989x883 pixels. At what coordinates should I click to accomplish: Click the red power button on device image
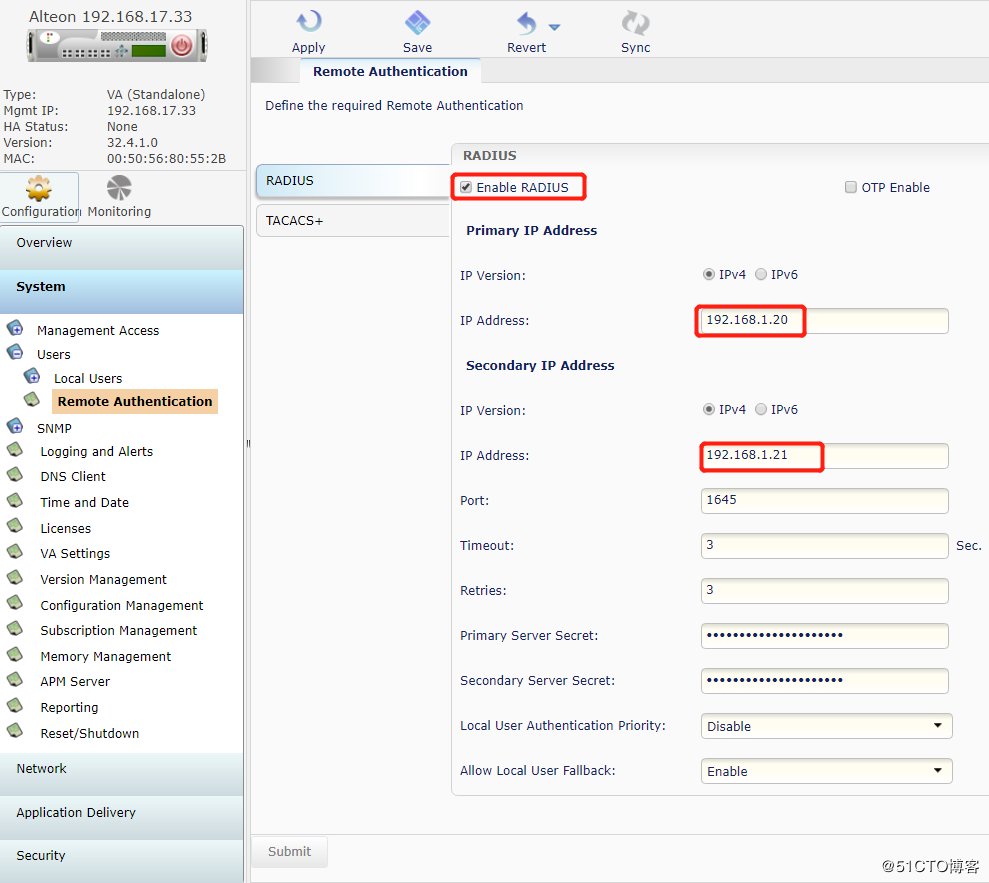pyautogui.click(x=182, y=45)
